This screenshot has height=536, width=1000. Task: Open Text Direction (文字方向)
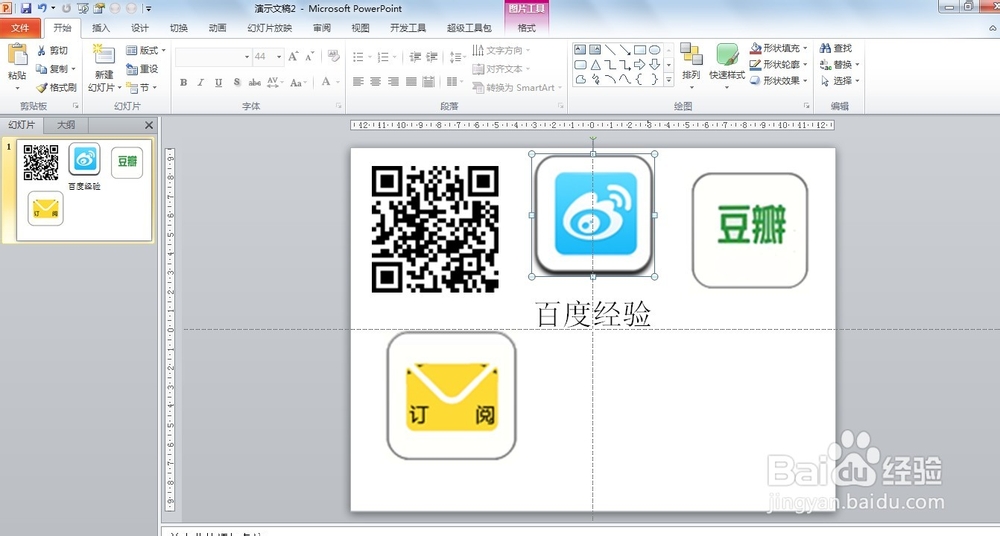[x=501, y=50]
